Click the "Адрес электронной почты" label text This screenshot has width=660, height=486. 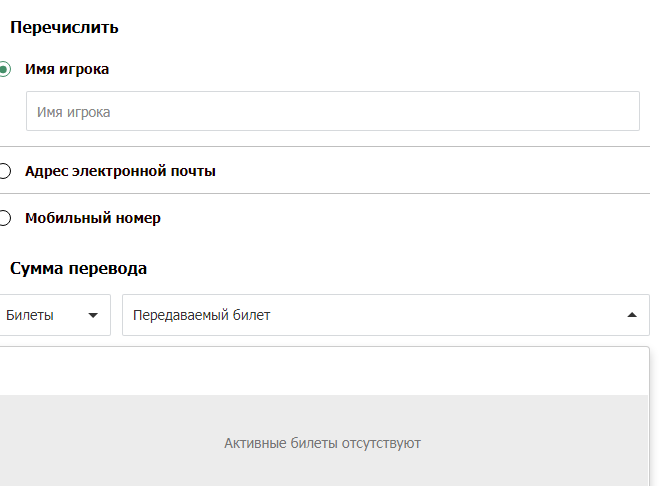120,171
